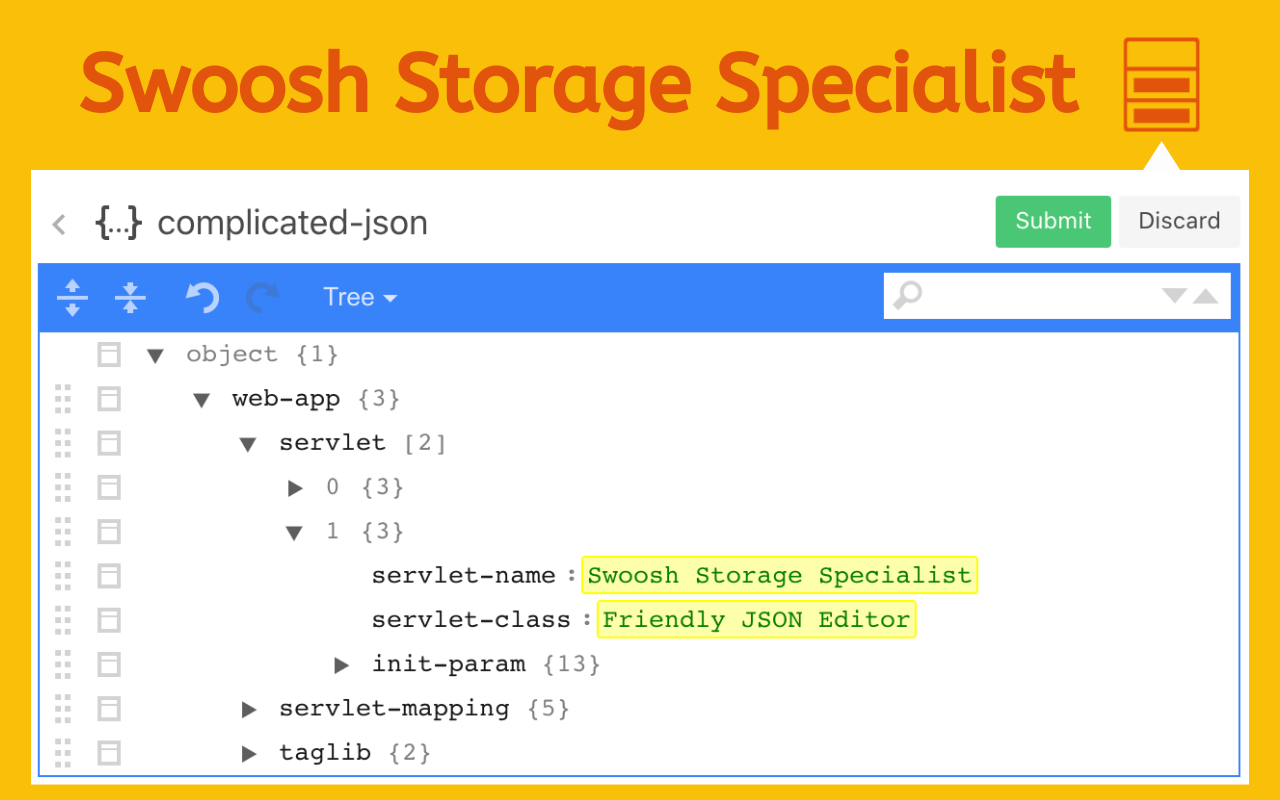Viewport: 1280px width, 800px height.
Task: Collapse the web-app node
Action: coord(201,399)
